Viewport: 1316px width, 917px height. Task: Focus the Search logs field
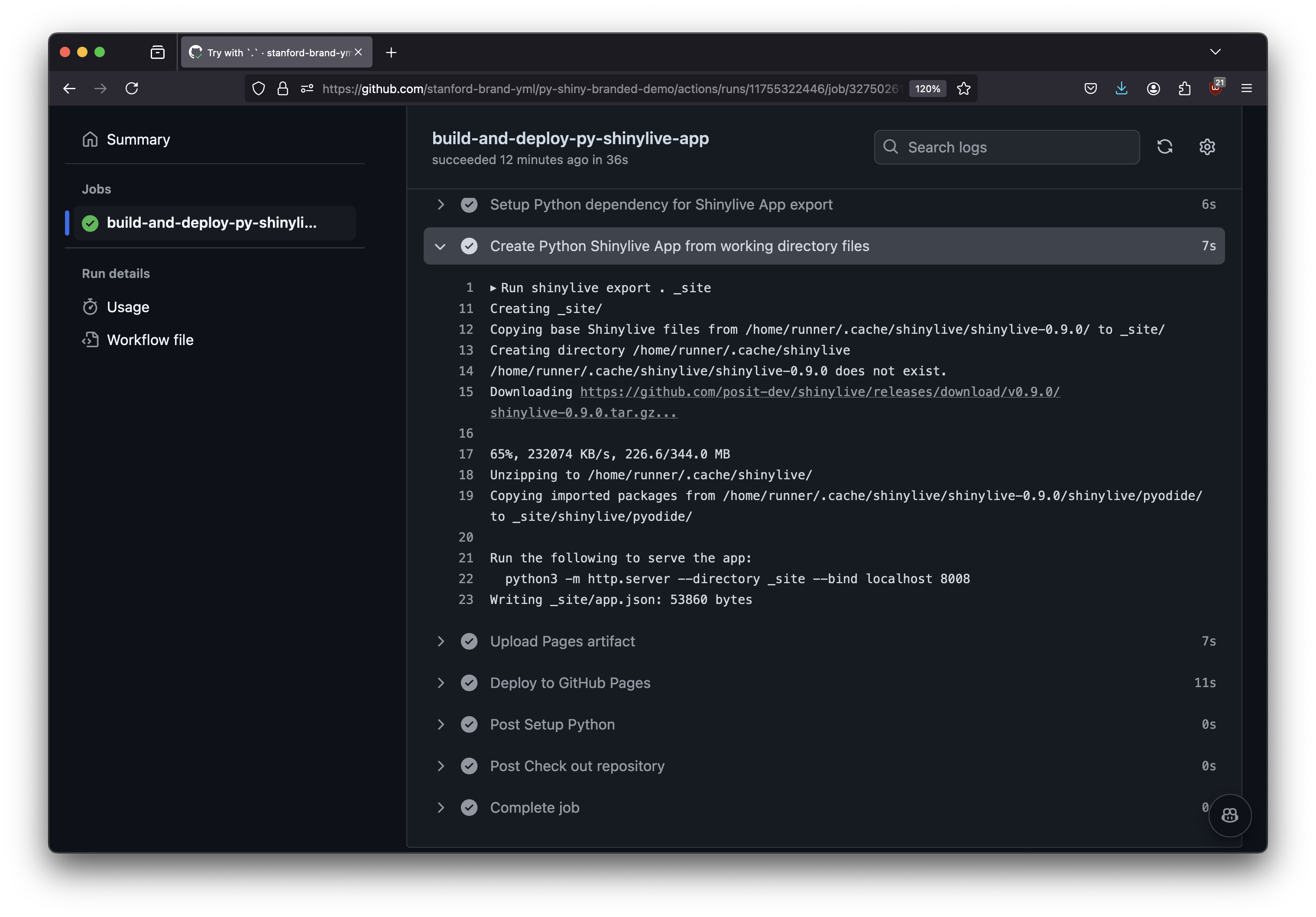pos(1006,147)
